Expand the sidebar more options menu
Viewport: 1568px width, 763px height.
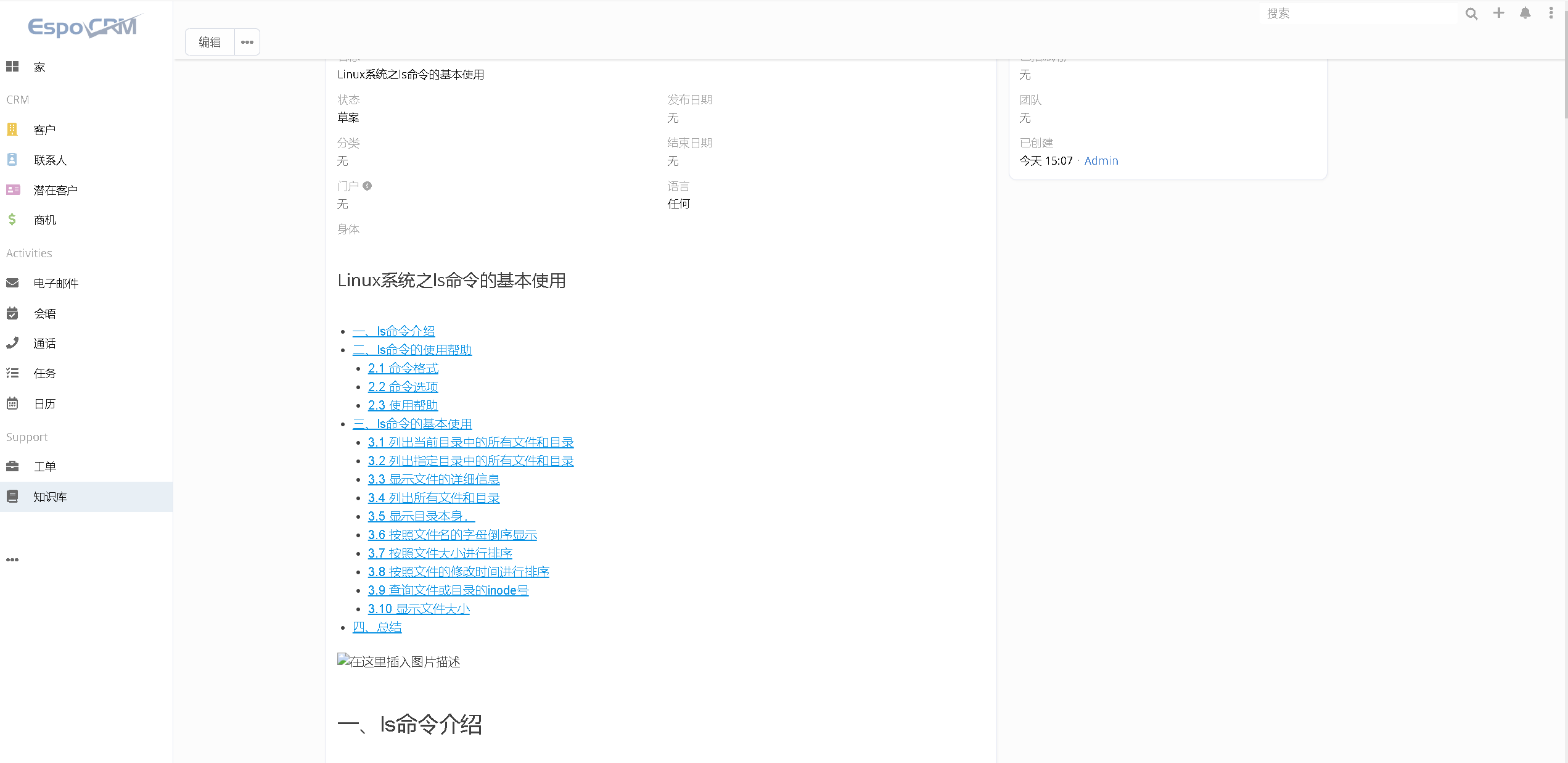[12, 559]
